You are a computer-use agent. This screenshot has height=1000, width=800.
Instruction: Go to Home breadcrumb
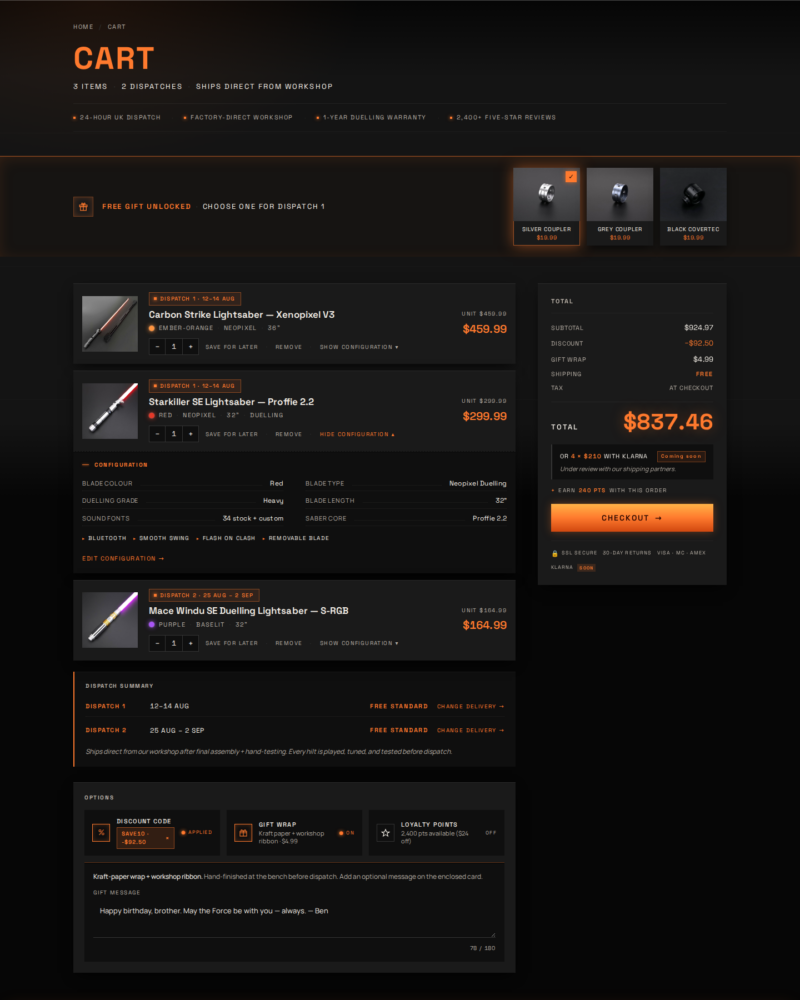(83, 27)
